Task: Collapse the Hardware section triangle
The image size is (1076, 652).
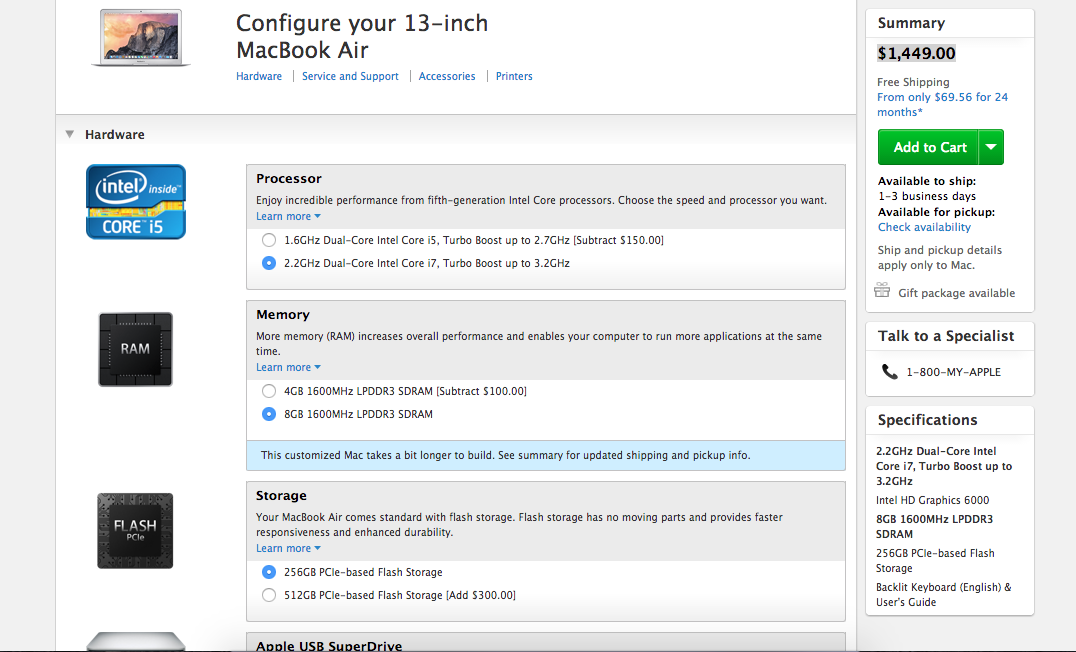Action: click(x=69, y=134)
